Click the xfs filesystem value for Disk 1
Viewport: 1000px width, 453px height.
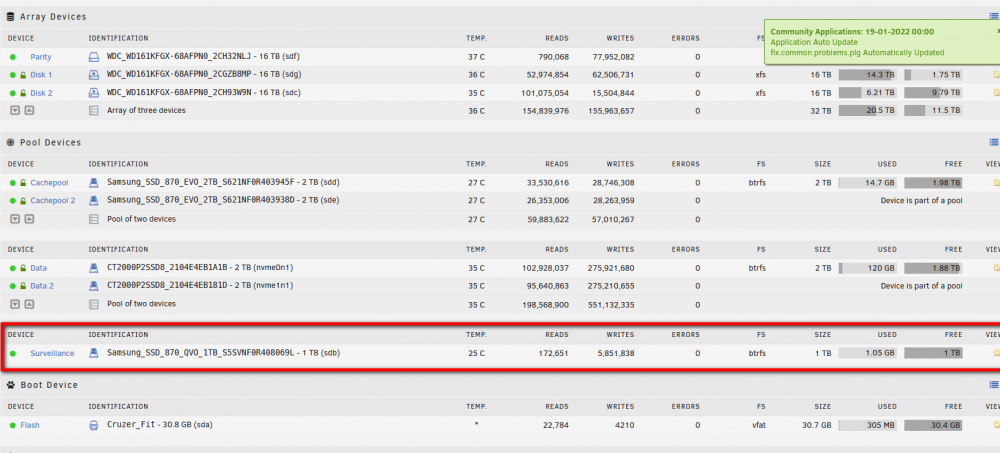(760, 75)
